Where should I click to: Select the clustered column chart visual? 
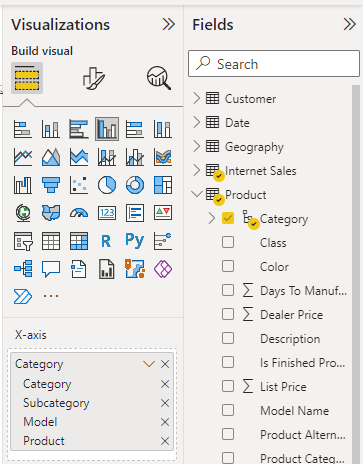pyautogui.click(x=107, y=129)
